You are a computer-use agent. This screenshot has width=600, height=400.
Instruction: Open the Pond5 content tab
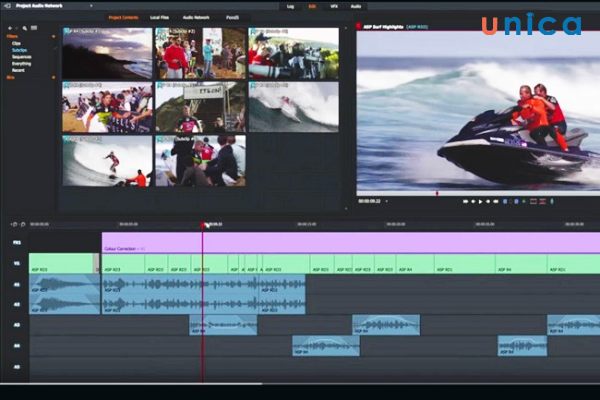232,18
